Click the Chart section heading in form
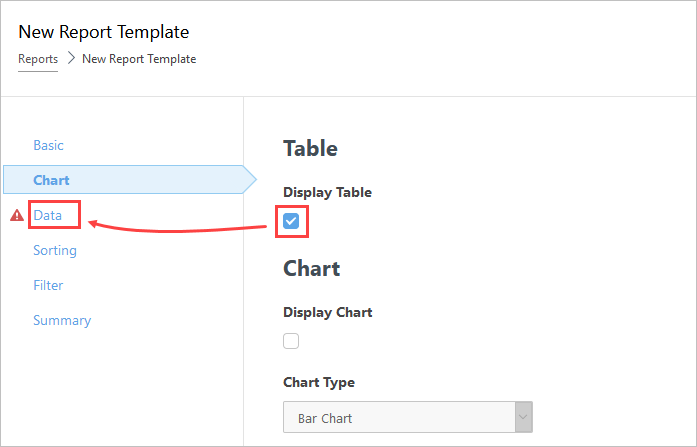This screenshot has height=447, width=697. [x=312, y=268]
